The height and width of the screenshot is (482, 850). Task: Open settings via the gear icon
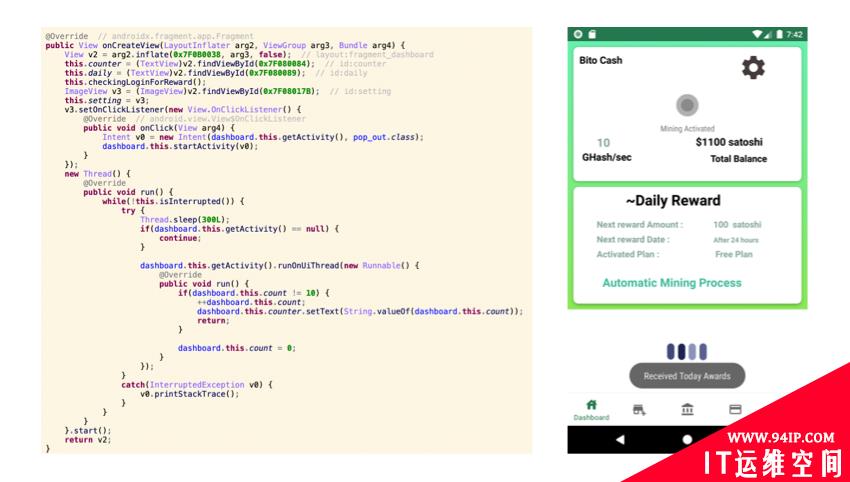point(752,68)
